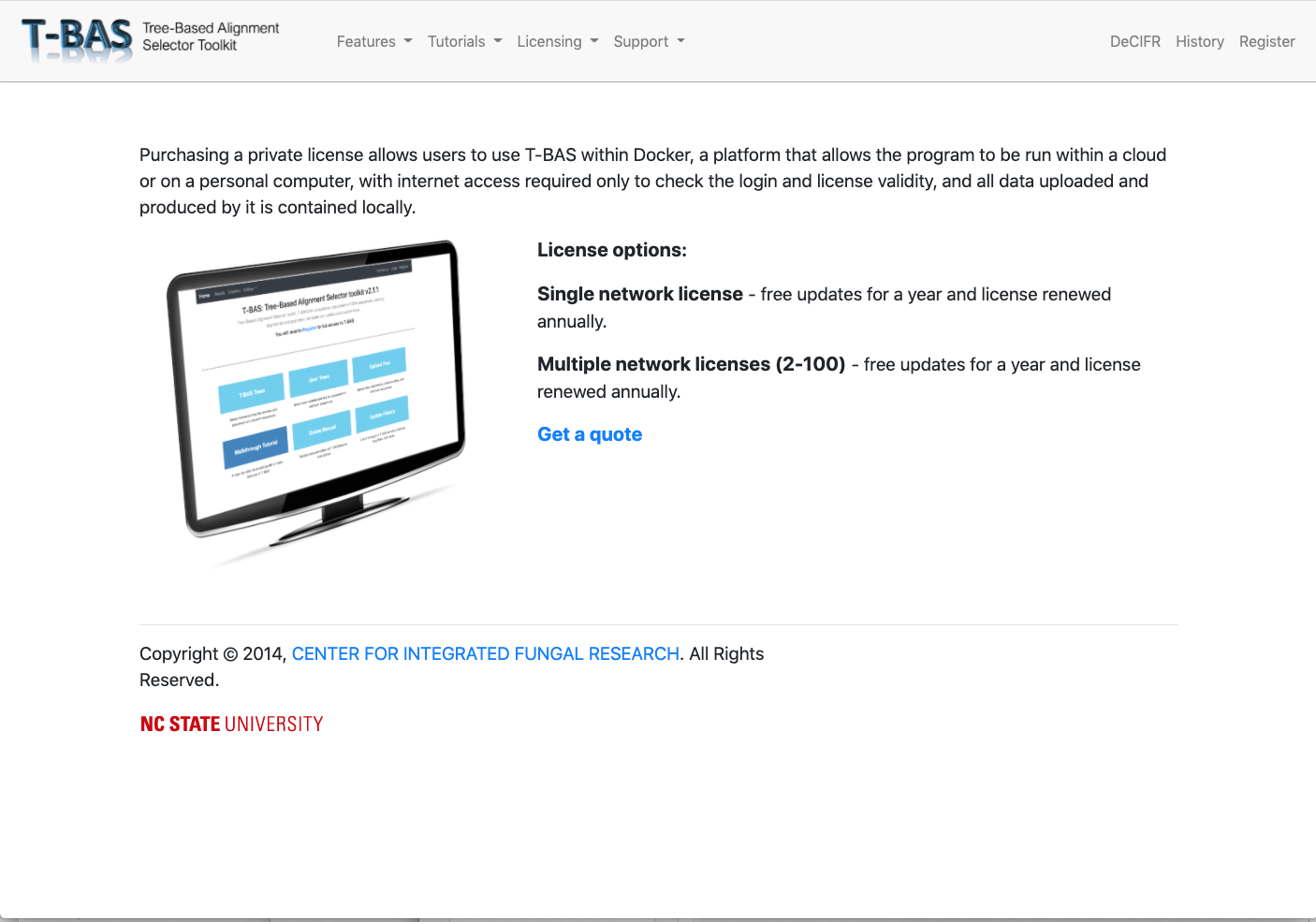The width and height of the screenshot is (1316, 922).
Task: Click the T-BAS monitor screenshot image
Action: (316, 402)
